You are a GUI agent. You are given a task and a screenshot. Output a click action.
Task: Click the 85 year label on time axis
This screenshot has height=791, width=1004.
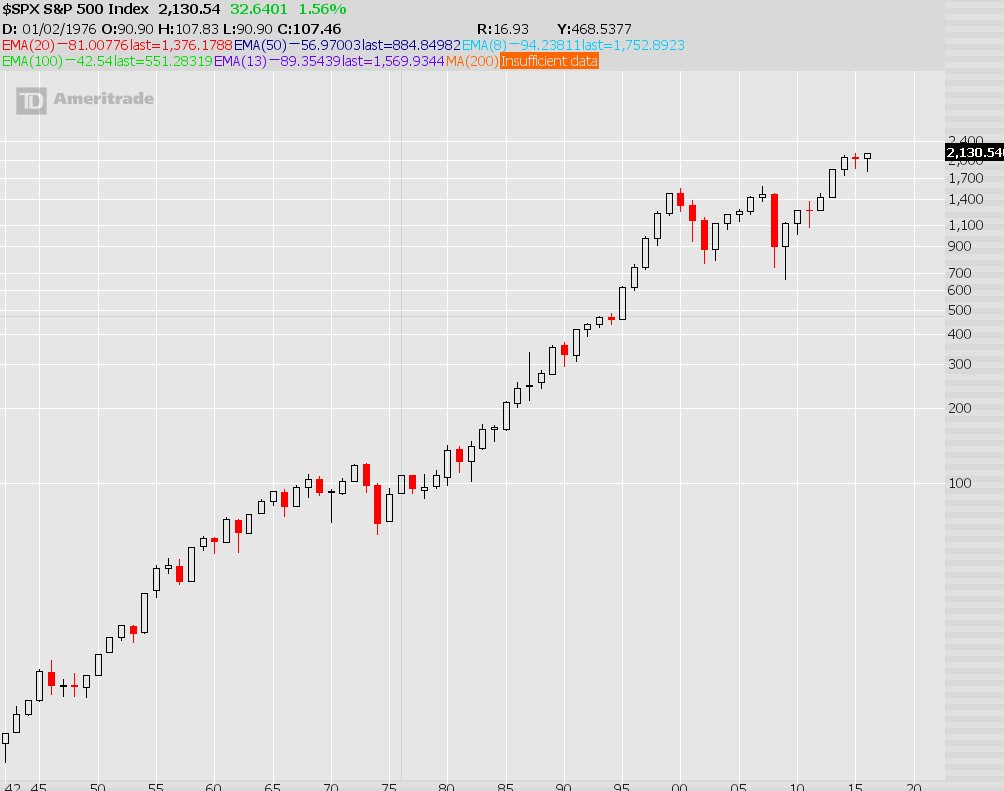(x=505, y=787)
